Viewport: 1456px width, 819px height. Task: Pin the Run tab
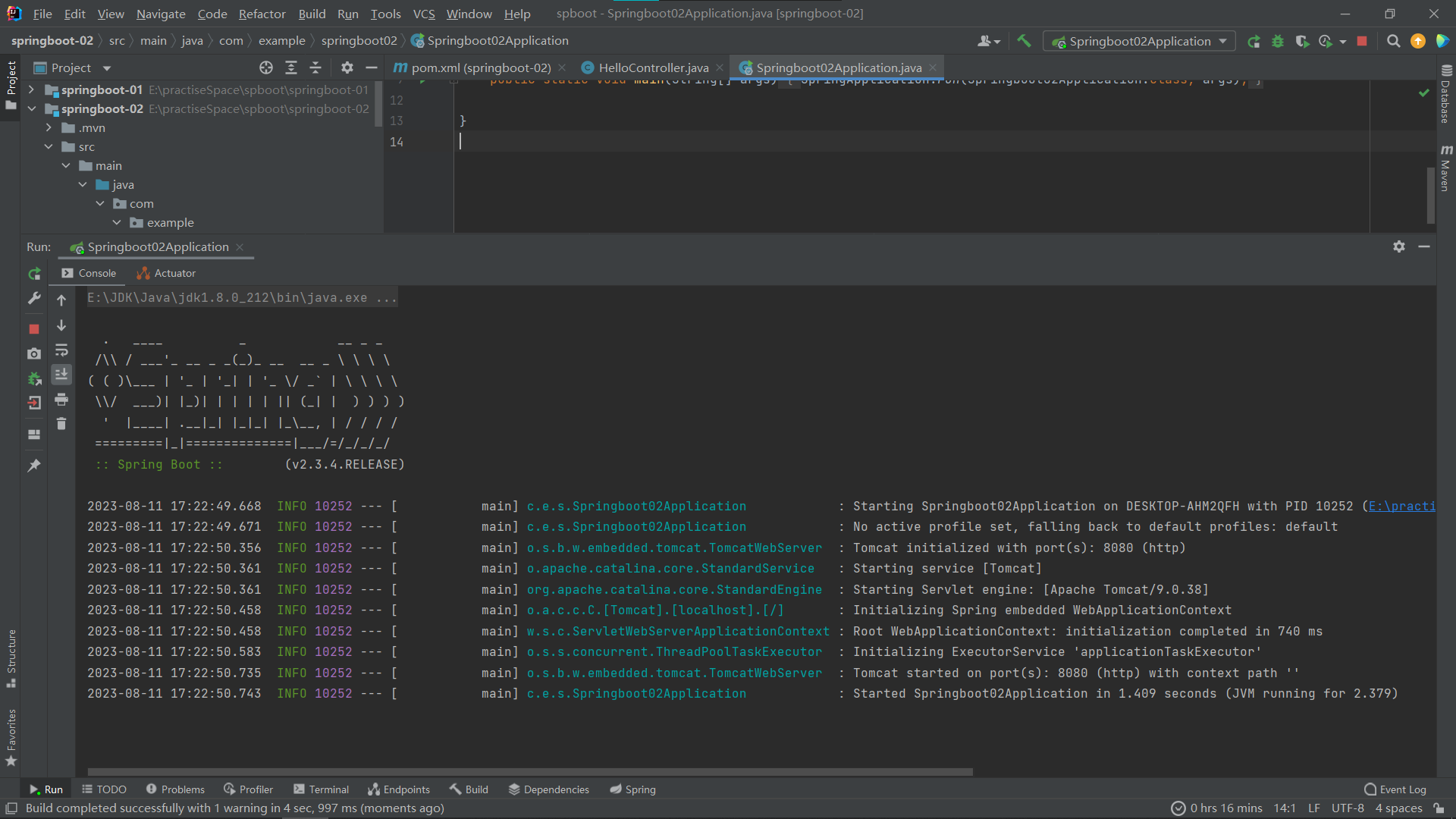pos(34,466)
